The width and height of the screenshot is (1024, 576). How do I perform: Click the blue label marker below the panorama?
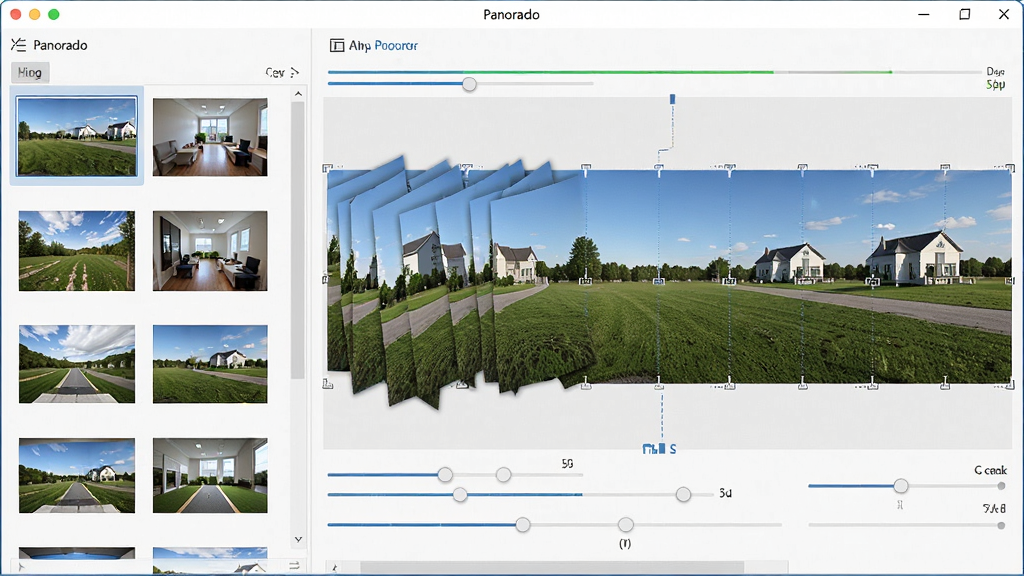(659, 449)
